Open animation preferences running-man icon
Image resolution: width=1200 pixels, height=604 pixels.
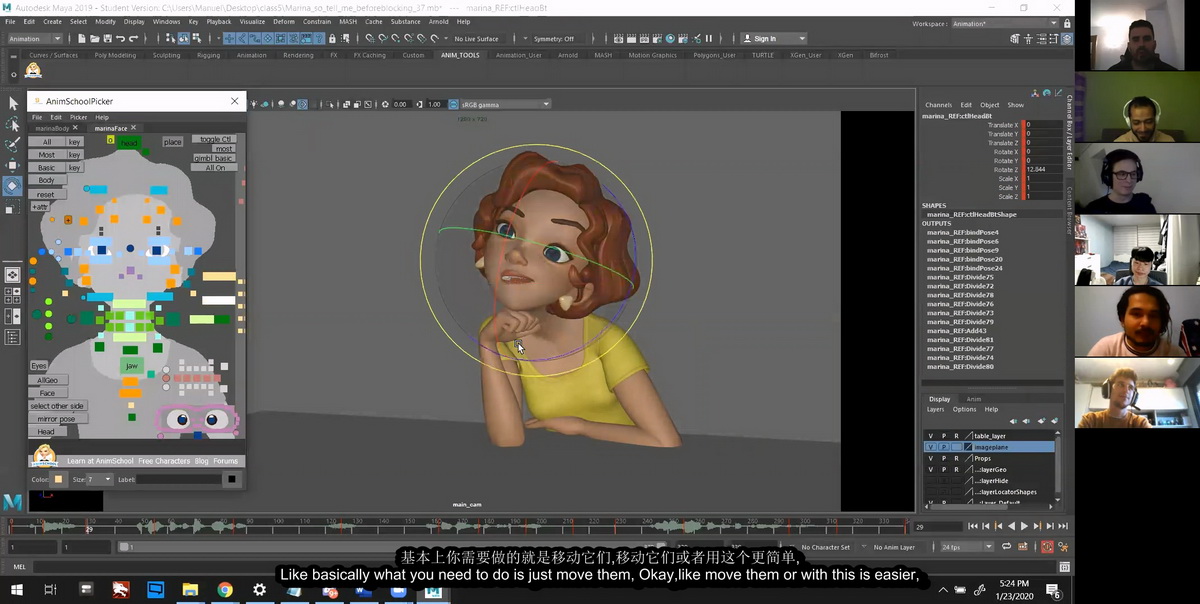(x=1063, y=547)
